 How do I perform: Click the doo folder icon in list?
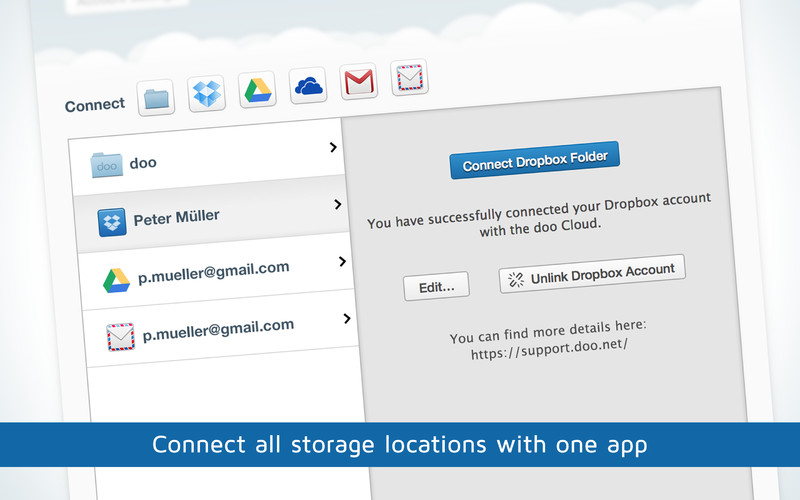(x=107, y=165)
